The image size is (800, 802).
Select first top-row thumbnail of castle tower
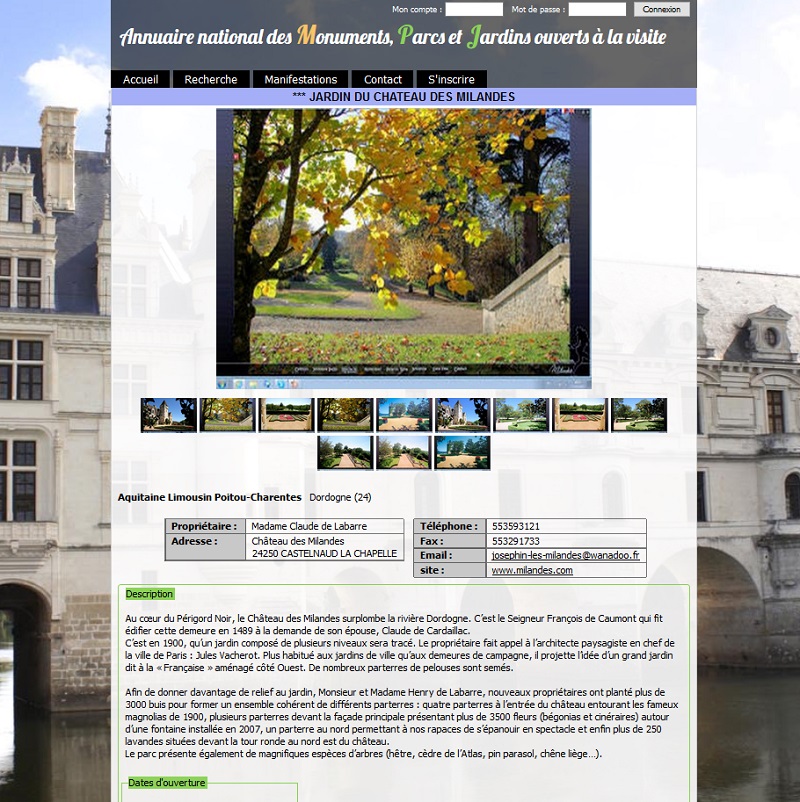coord(169,415)
